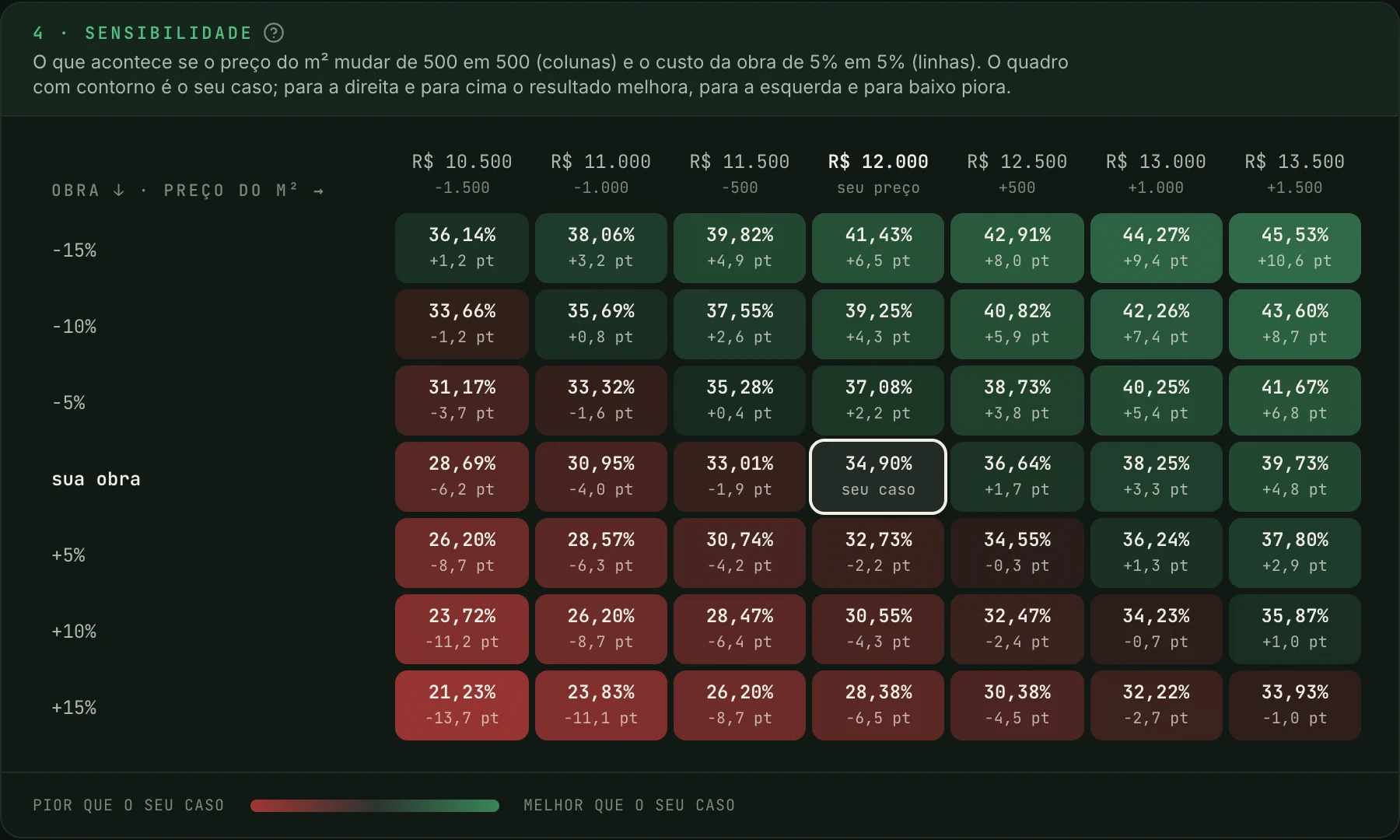Click the red-to-green legend gradient bar
The image size is (1400, 840).
coord(375,806)
